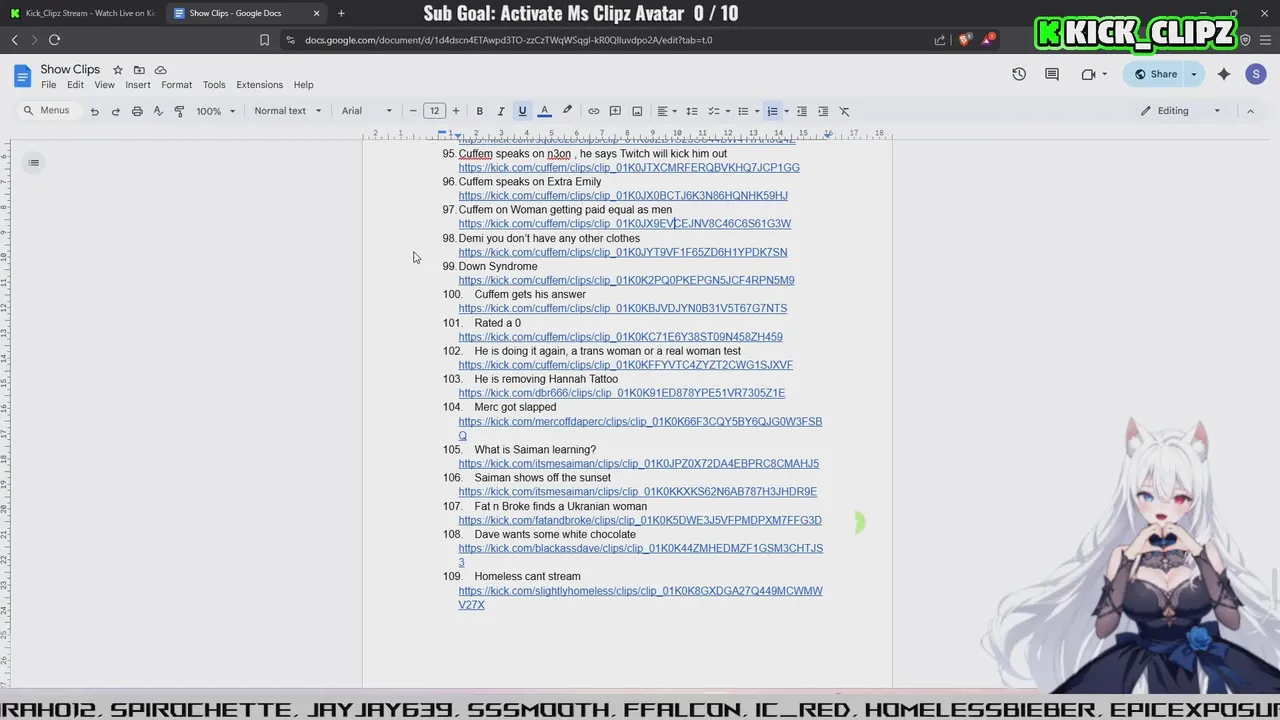Click the Redo arrow in toolbar

click(116, 111)
